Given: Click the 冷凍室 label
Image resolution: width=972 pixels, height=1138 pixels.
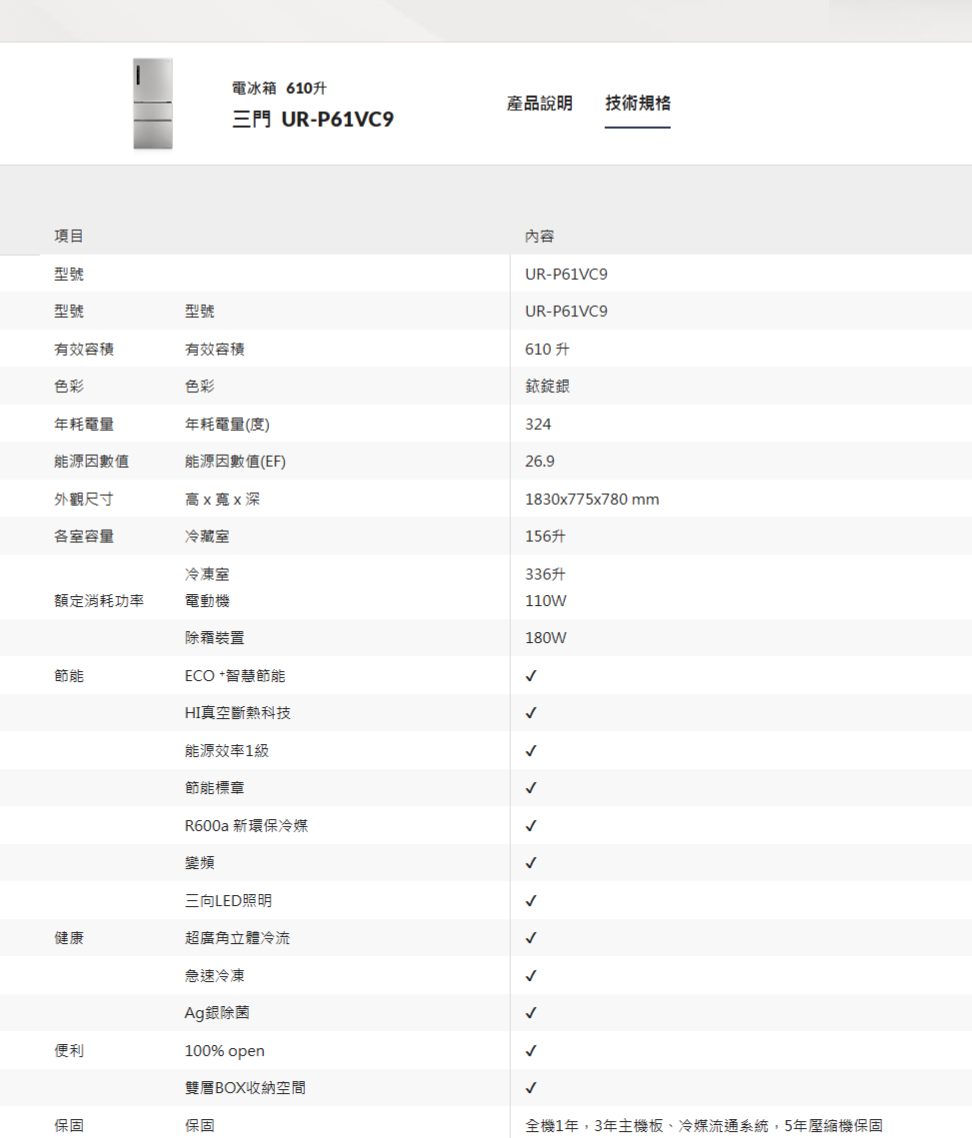Looking at the screenshot, I should pos(207,574).
